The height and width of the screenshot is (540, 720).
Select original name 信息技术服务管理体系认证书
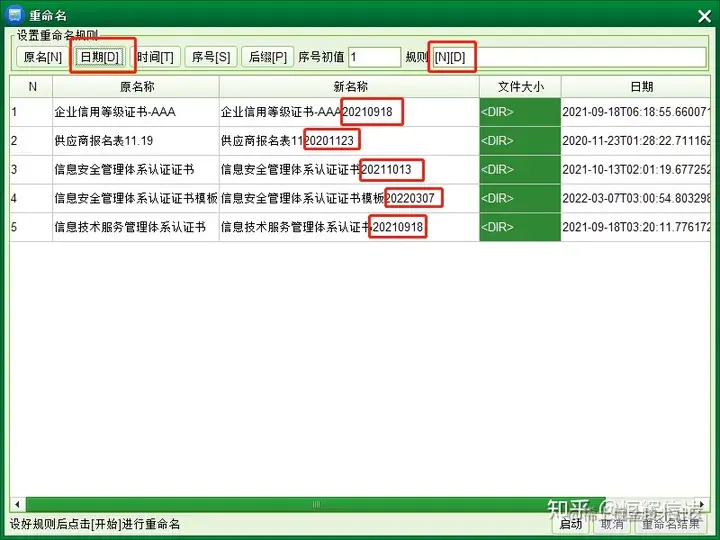[x=136, y=227]
